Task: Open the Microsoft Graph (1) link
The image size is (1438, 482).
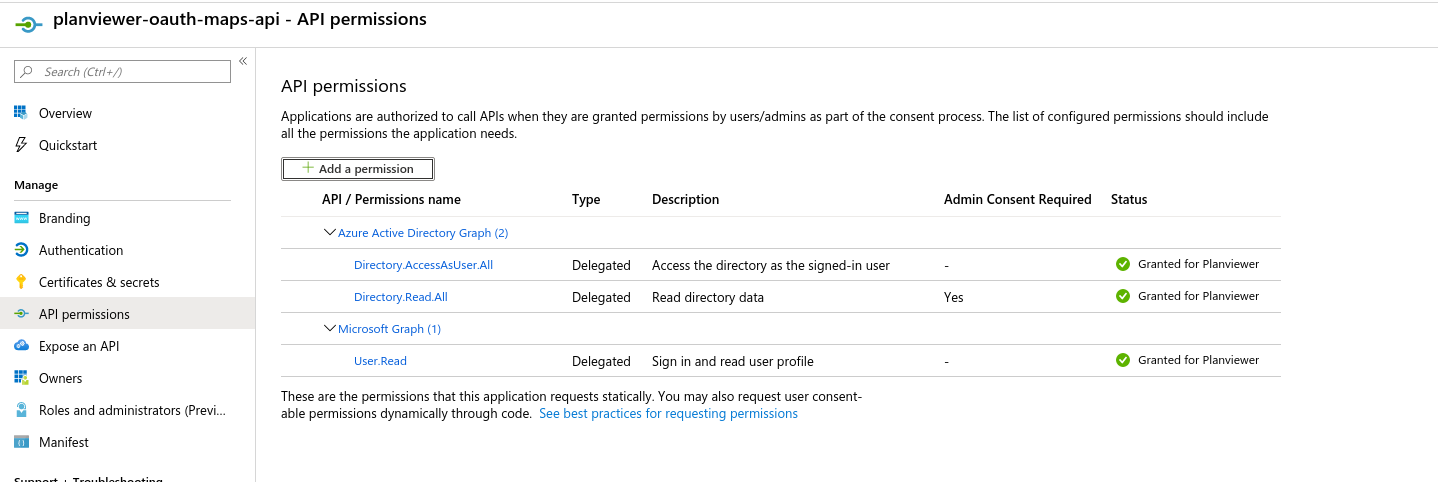Action: click(389, 329)
